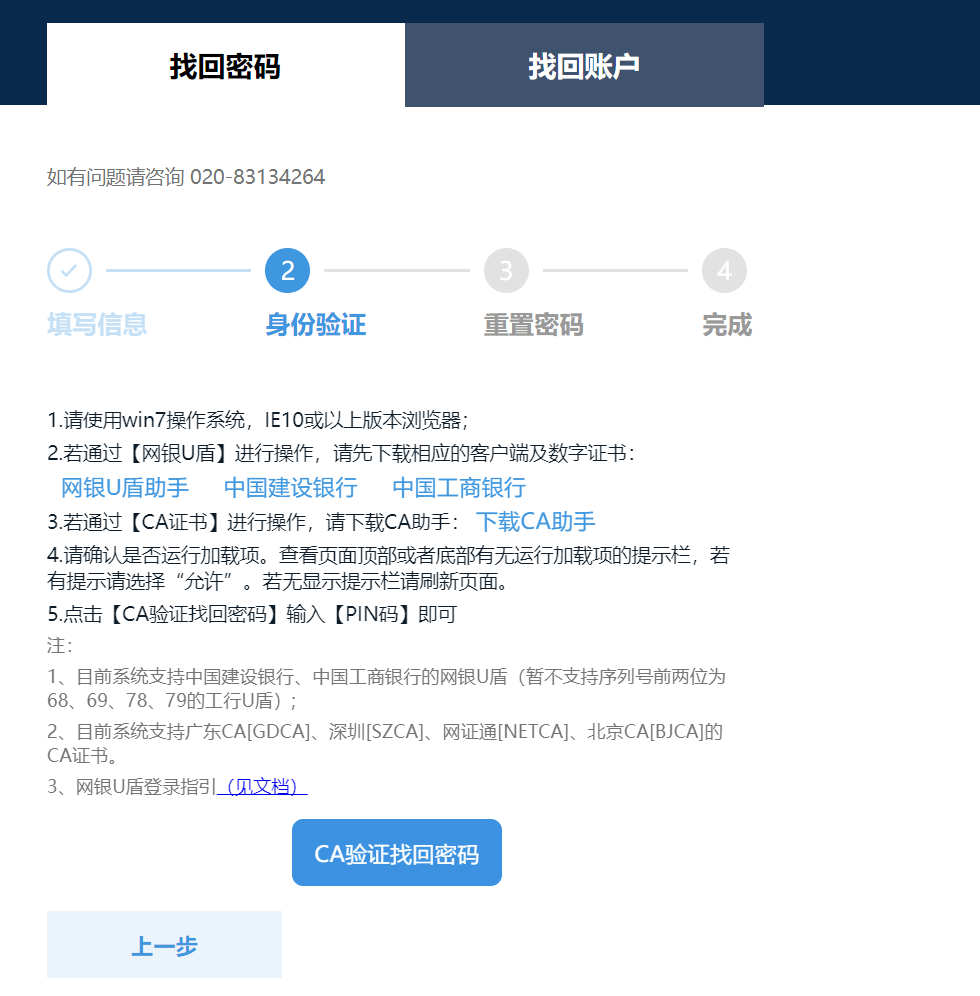Go back with the 上一步 button
The width and height of the screenshot is (980, 996).
164,945
